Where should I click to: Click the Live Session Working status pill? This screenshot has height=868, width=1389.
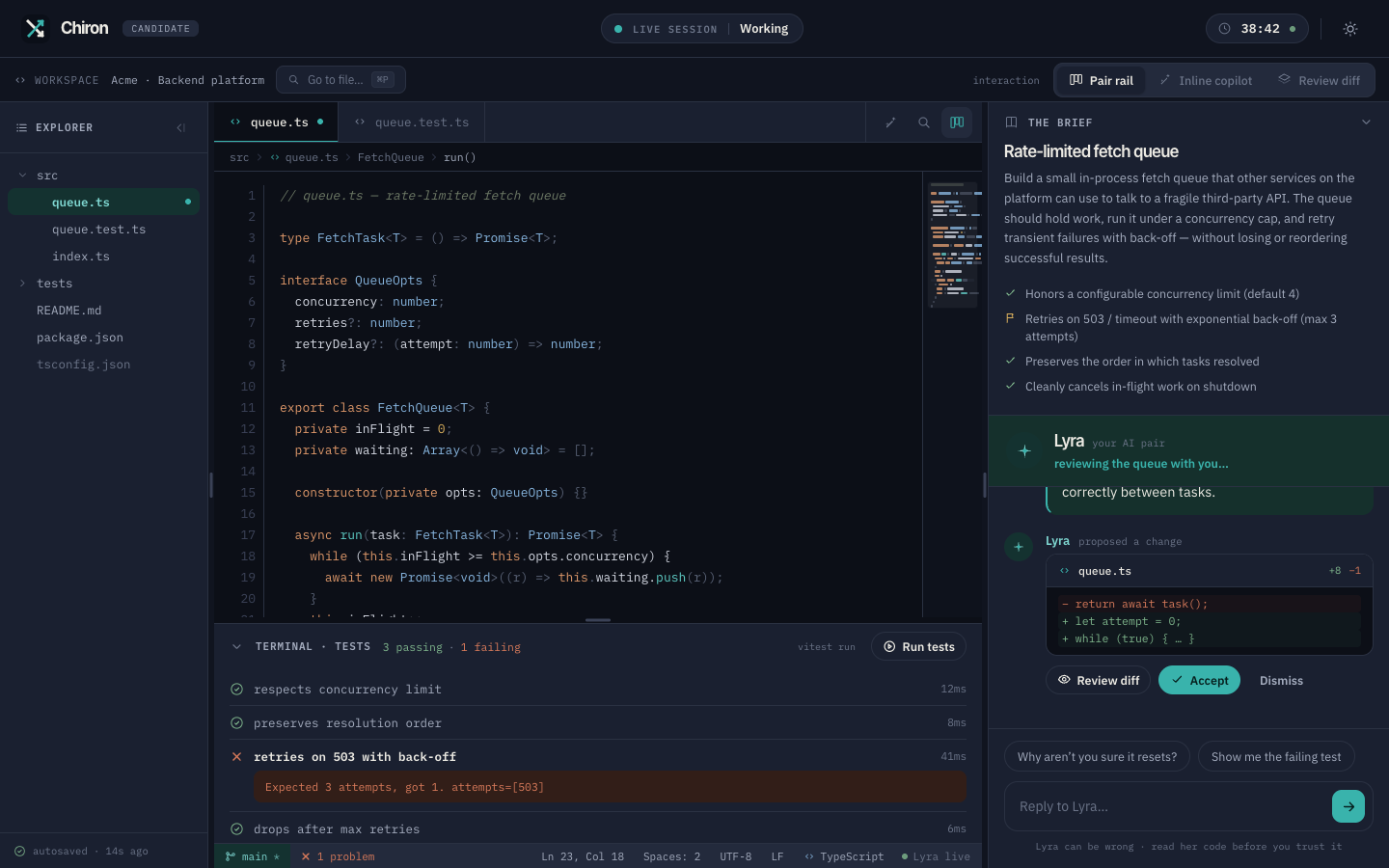701,29
